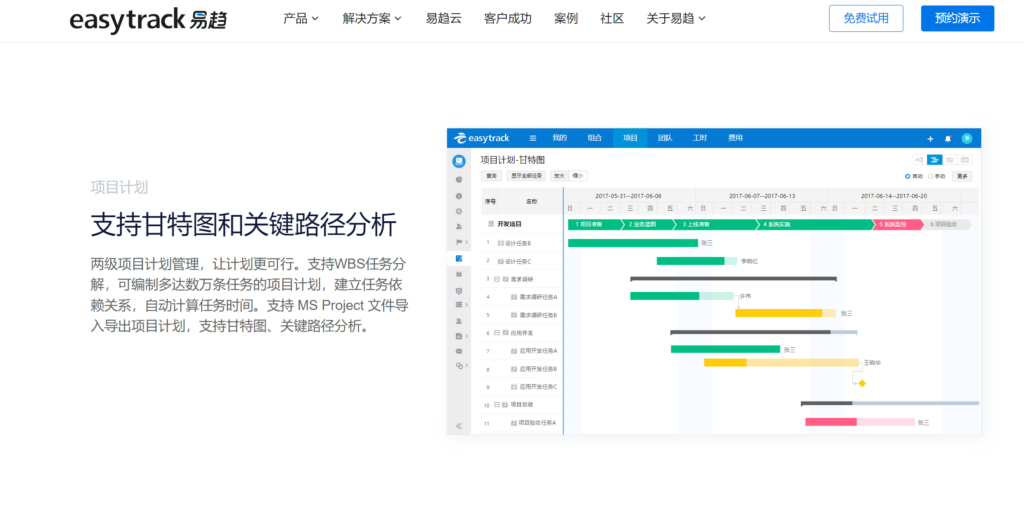Click the project icon left of 开发项目
The image size is (1024, 508).
click(x=491, y=224)
